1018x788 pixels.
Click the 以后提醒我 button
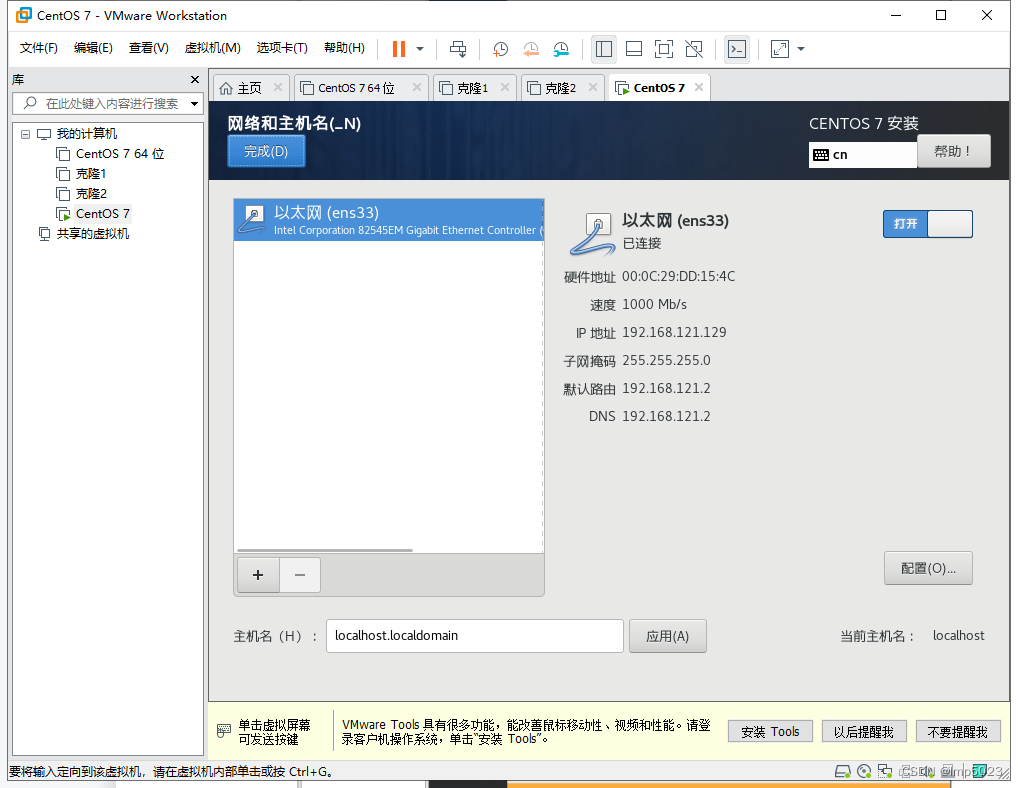(863, 732)
